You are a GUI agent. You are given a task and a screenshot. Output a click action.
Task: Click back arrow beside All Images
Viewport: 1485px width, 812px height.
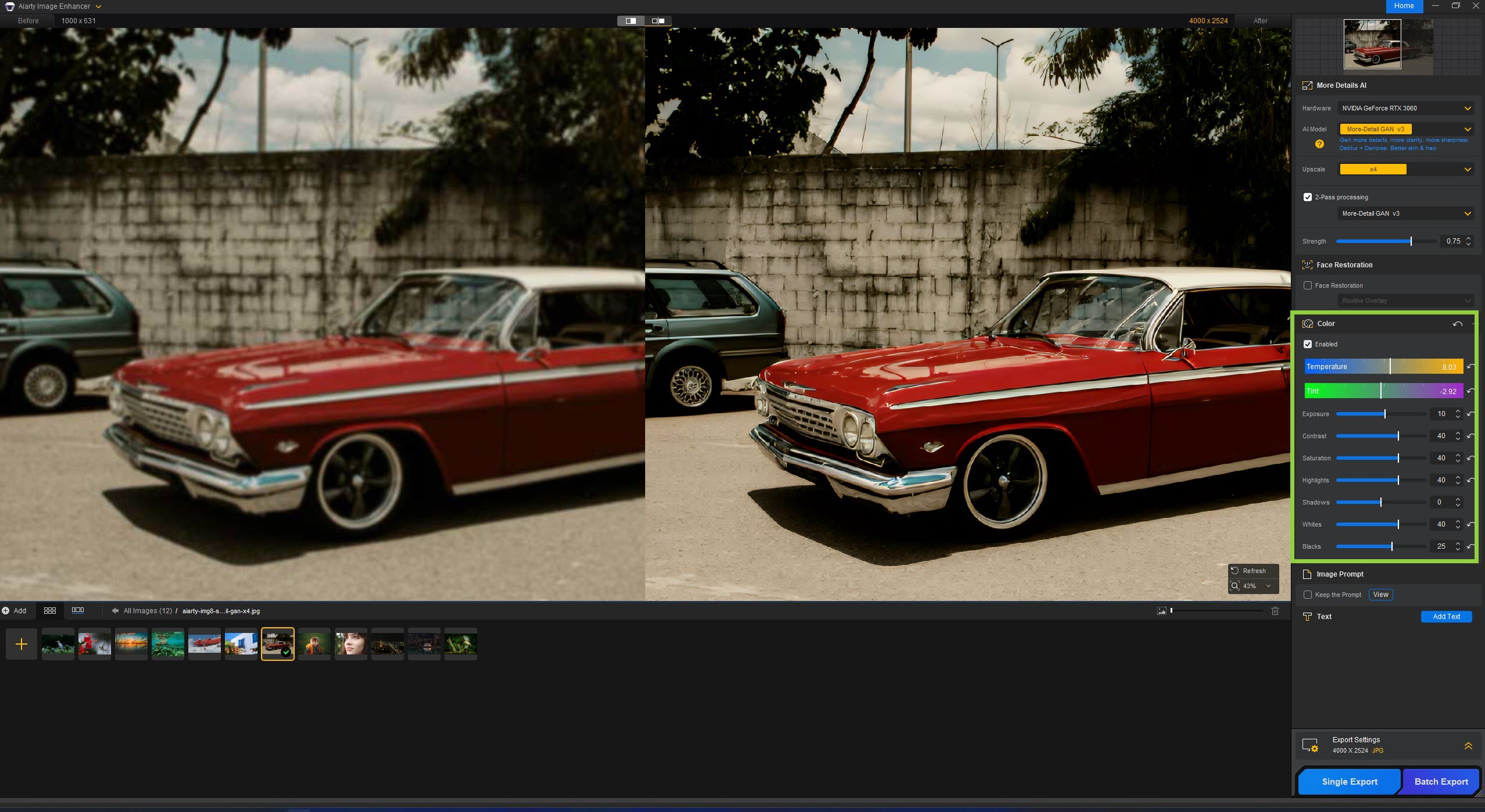coord(115,611)
